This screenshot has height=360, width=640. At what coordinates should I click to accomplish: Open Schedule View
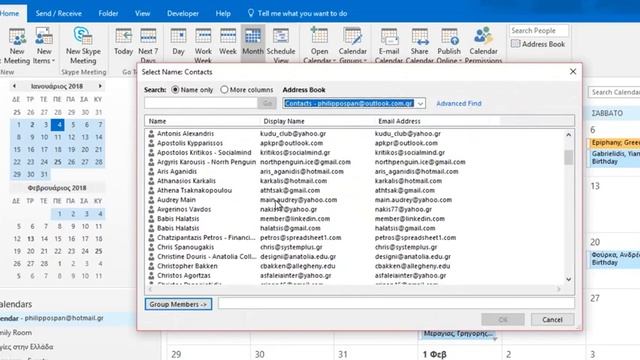[x=281, y=45]
